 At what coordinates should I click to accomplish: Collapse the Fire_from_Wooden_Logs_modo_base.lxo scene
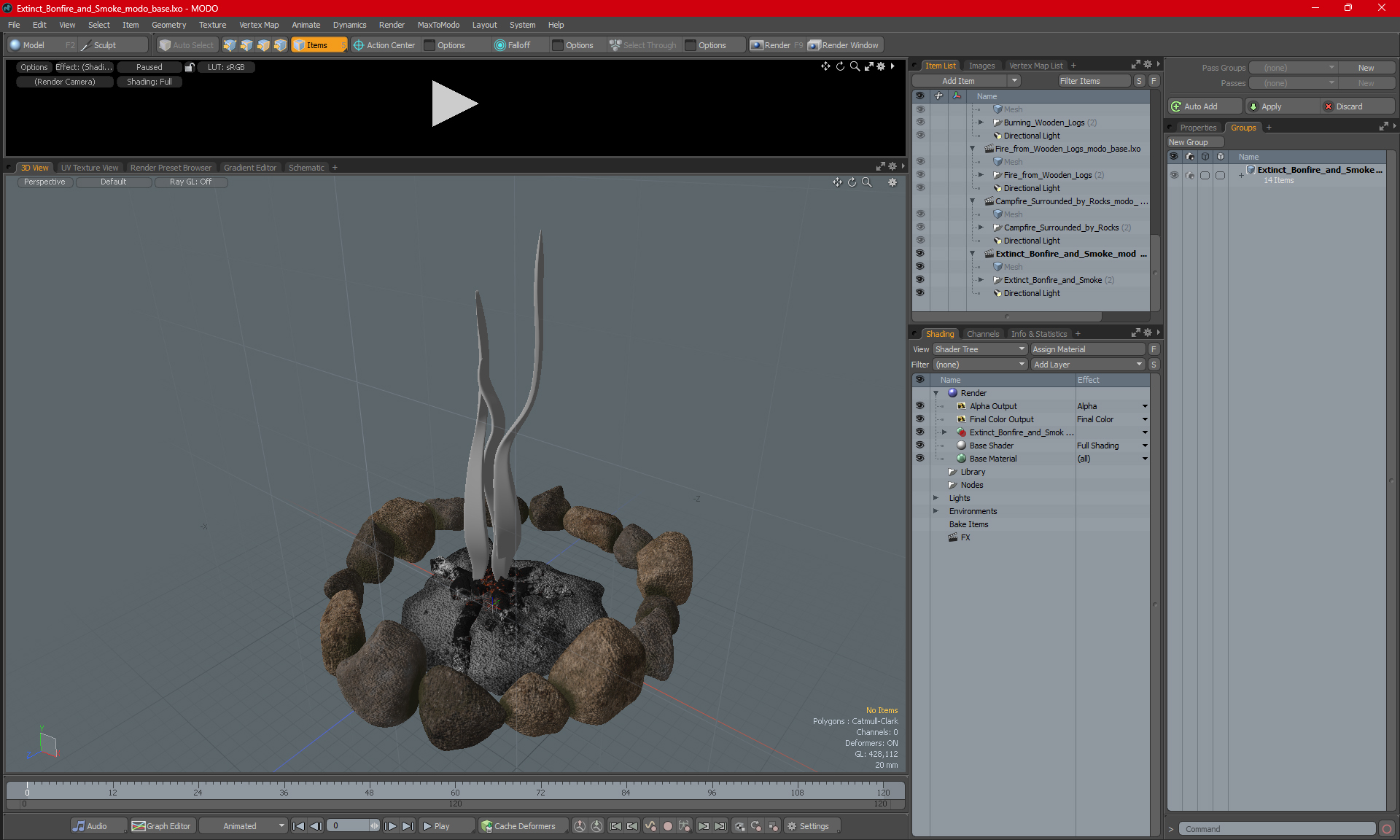pos(972,149)
